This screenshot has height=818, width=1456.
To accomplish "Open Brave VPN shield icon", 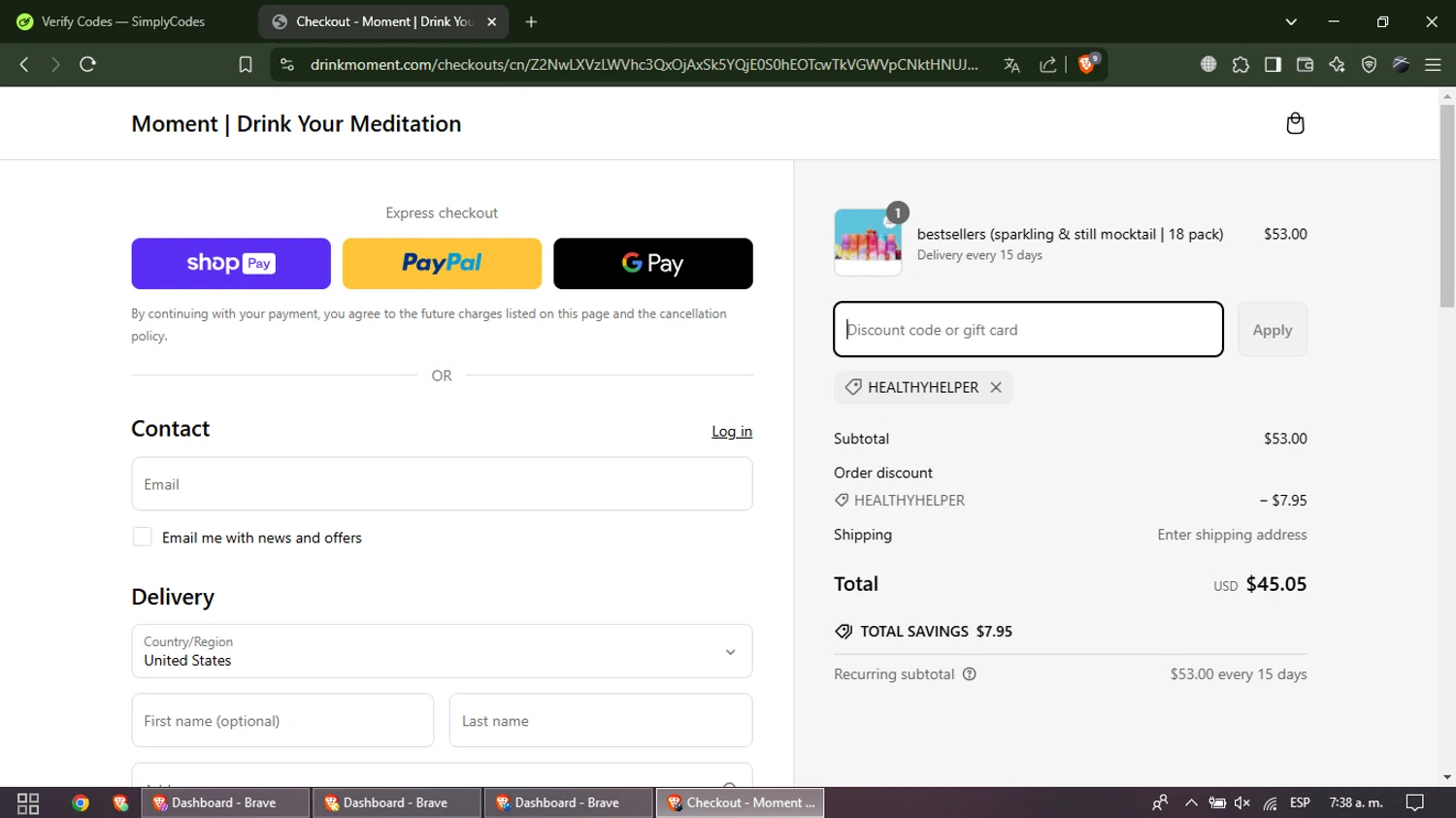I will pyautogui.click(x=1369, y=64).
